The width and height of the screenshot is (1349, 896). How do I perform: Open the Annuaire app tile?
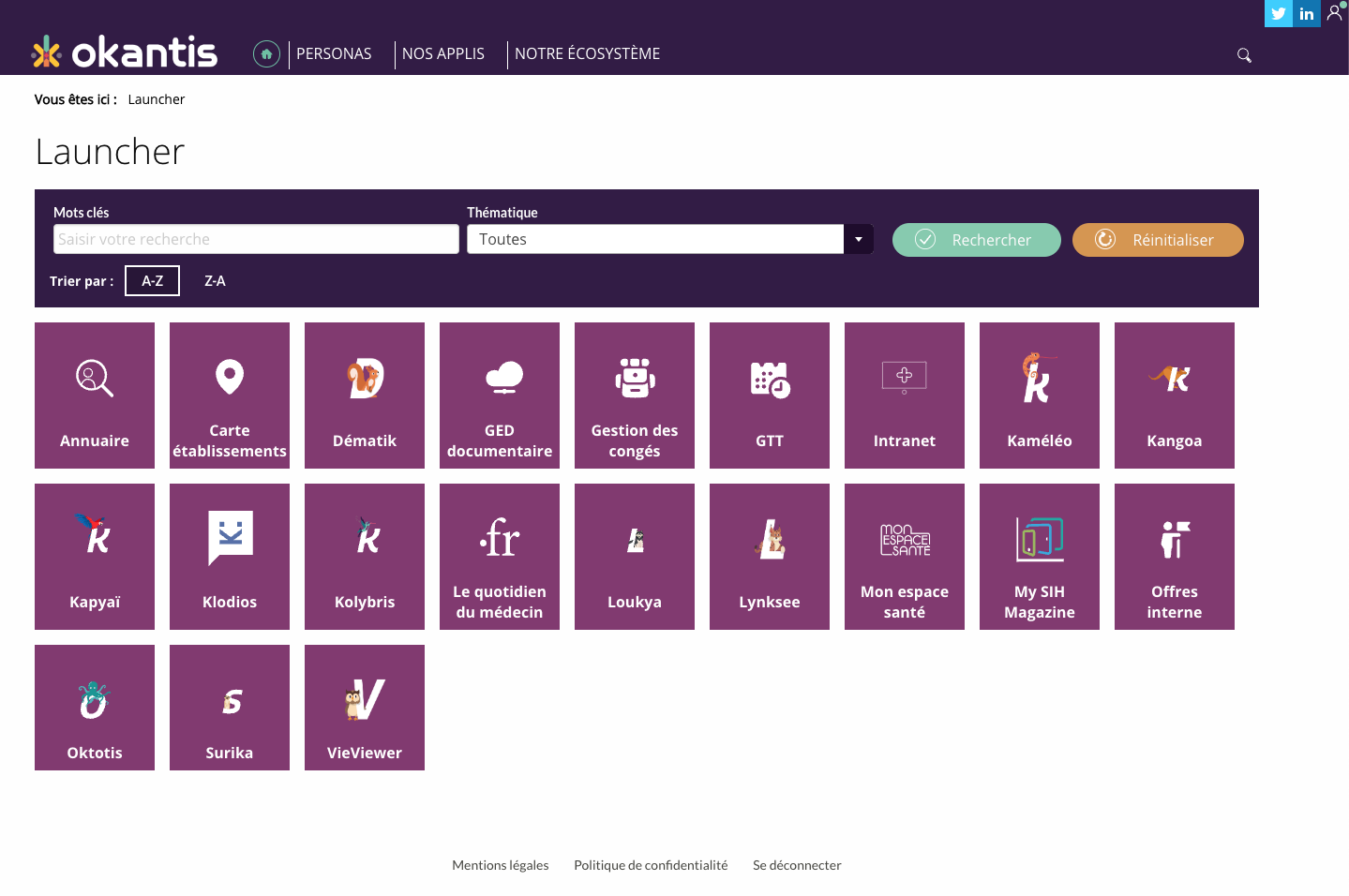tap(95, 396)
